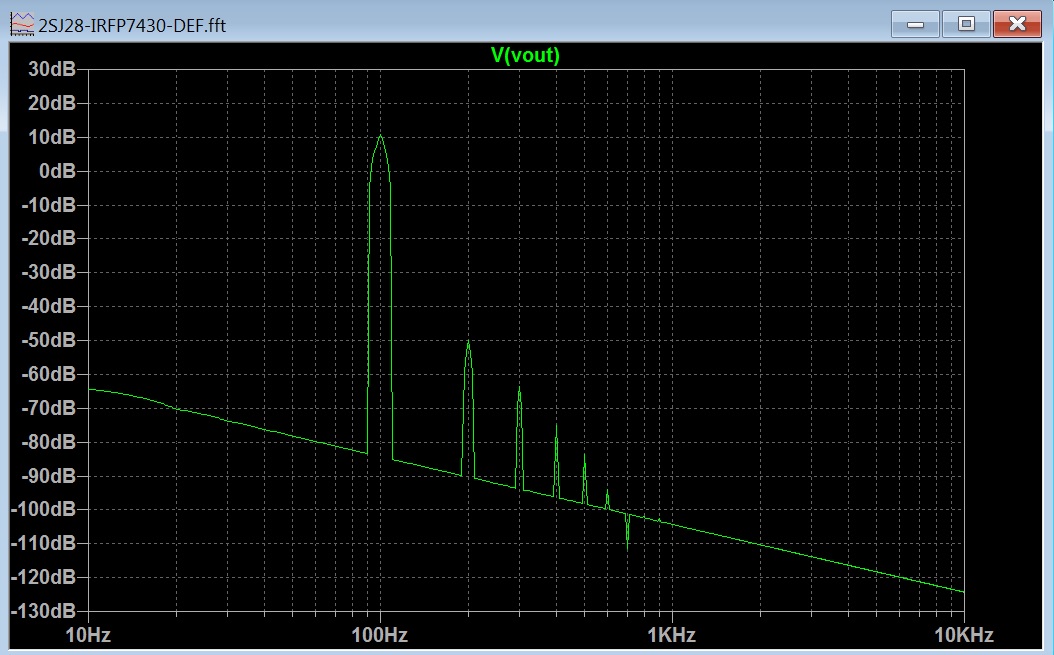This screenshot has width=1054, height=655.
Task: Click the 0dB vertical axis label
Action: coord(57,171)
